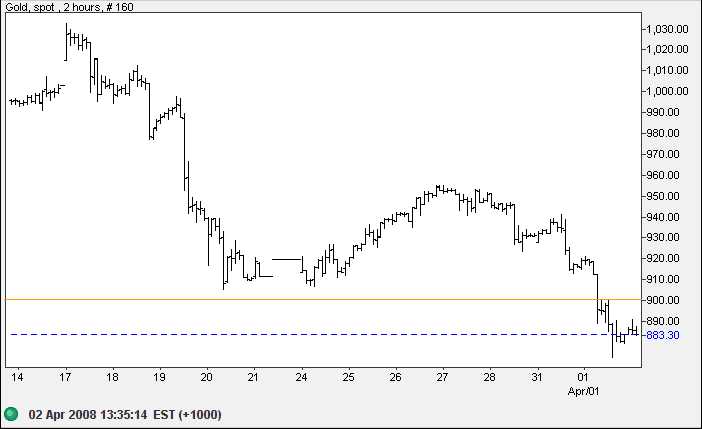Viewport: 702px width, 429px height.
Task: Click the orange horizontal line at 900.00
Action: click(x=323, y=299)
